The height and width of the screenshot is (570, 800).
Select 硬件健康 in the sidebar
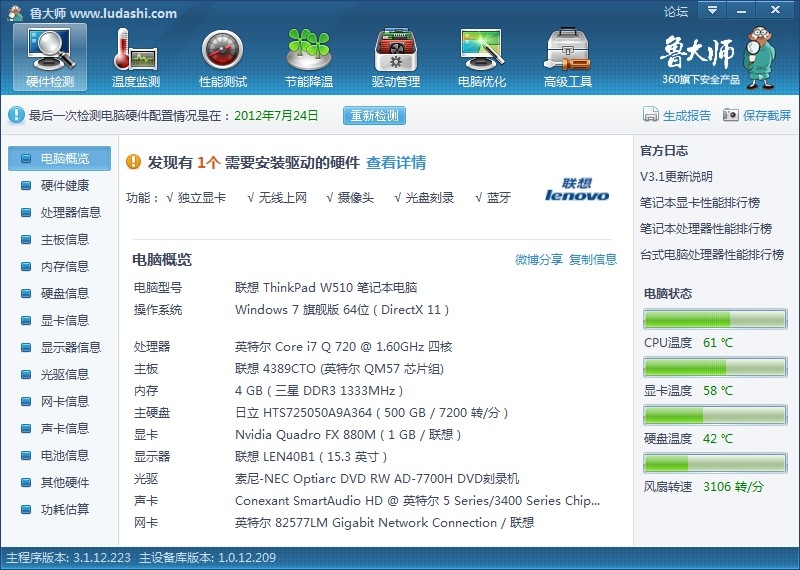tap(64, 185)
